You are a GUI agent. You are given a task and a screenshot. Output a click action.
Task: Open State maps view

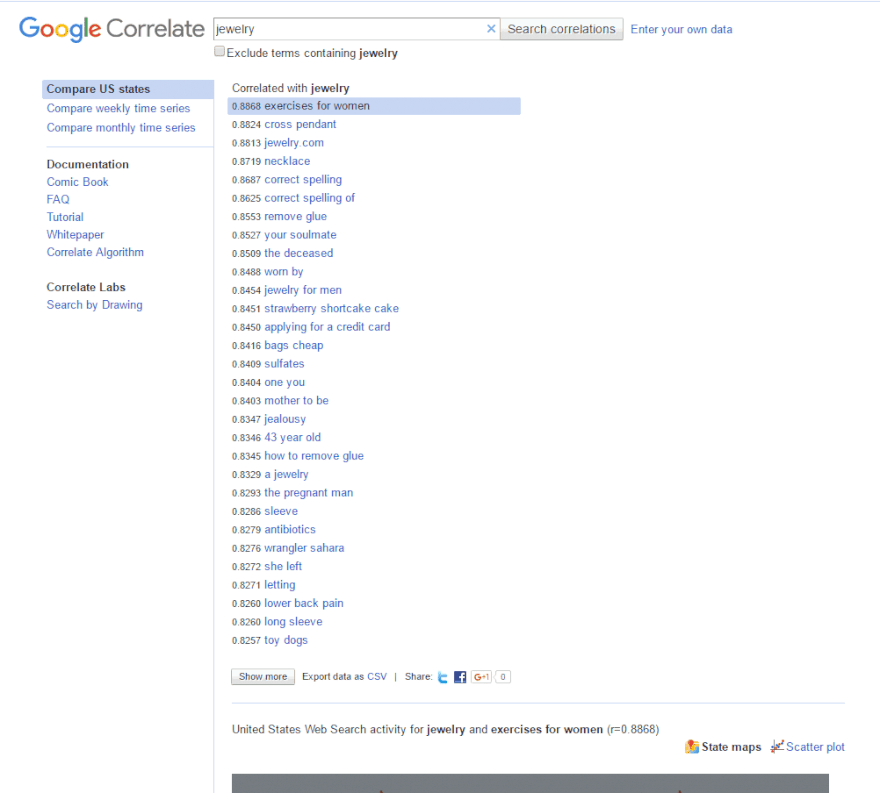[722, 747]
